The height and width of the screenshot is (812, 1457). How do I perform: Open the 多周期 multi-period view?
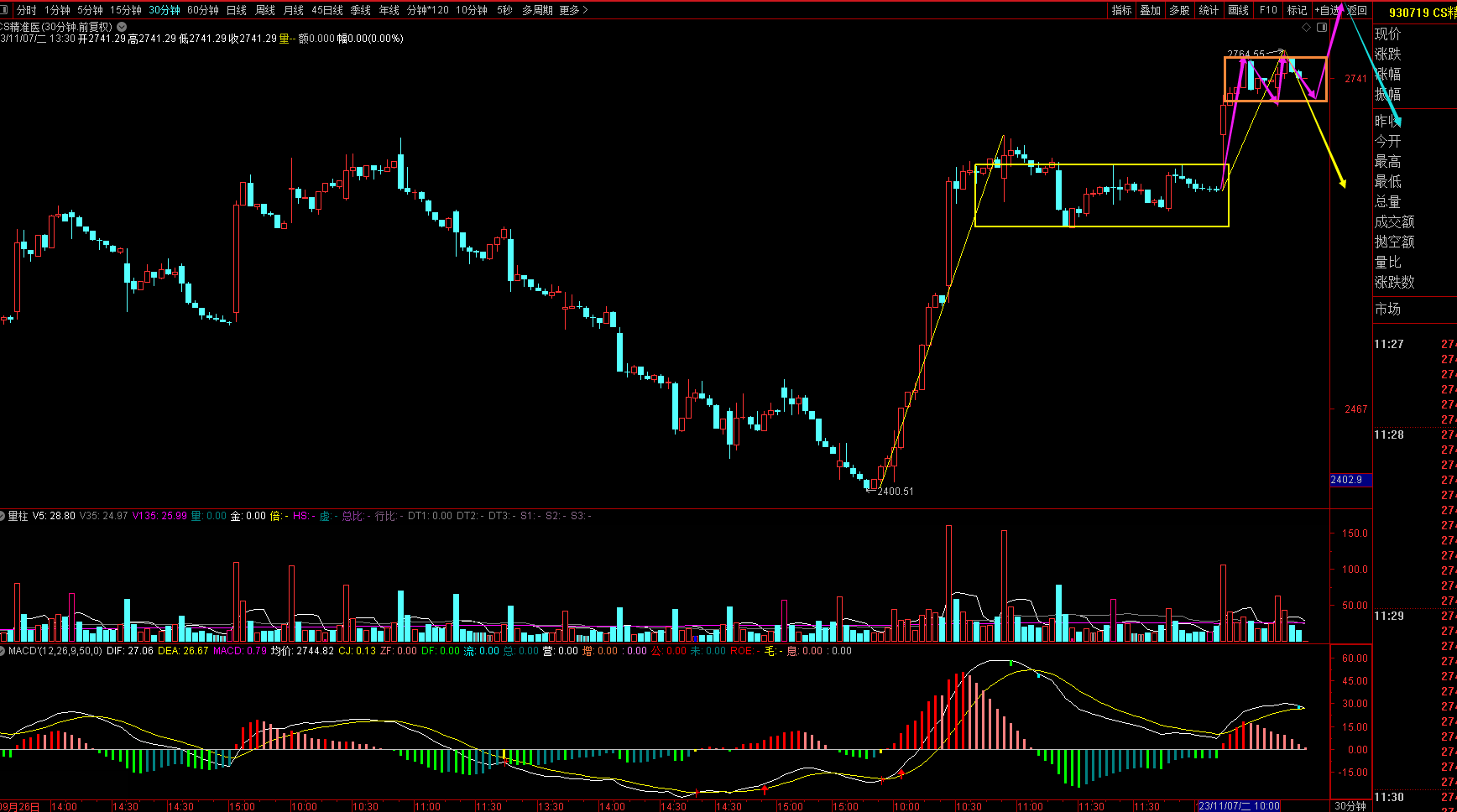[537, 10]
